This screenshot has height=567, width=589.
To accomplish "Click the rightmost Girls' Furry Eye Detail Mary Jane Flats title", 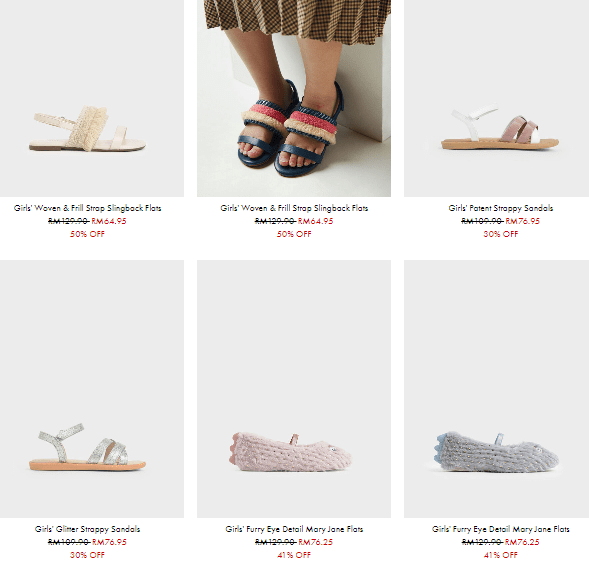I will 501,529.
